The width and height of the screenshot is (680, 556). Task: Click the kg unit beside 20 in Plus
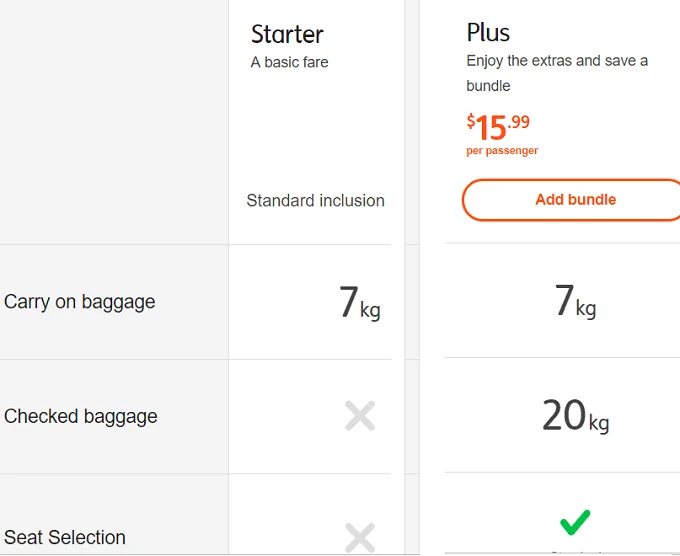click(x=599, y=423)
